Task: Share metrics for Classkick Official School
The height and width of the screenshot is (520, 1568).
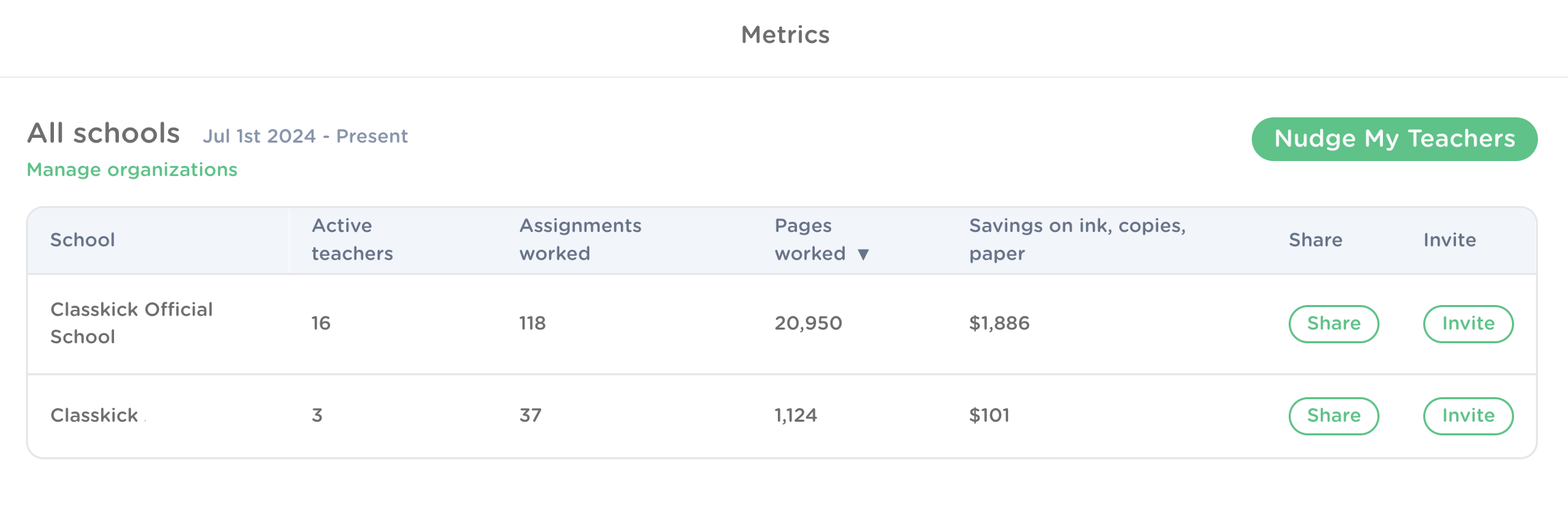Action: pyautogui.click(x=1333, y=323)
